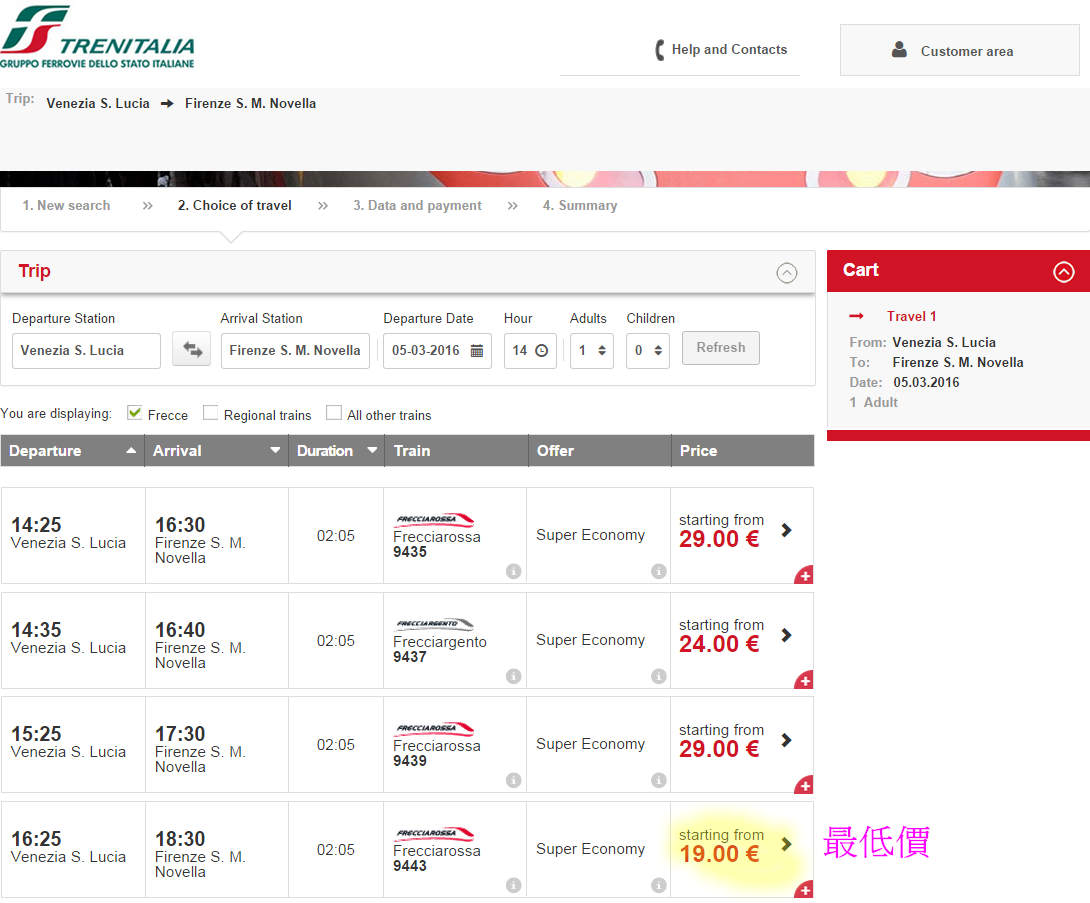Select the 24.00 € price
The width and height of the screenshot is (1090, 903).
[x=719, y=644]
